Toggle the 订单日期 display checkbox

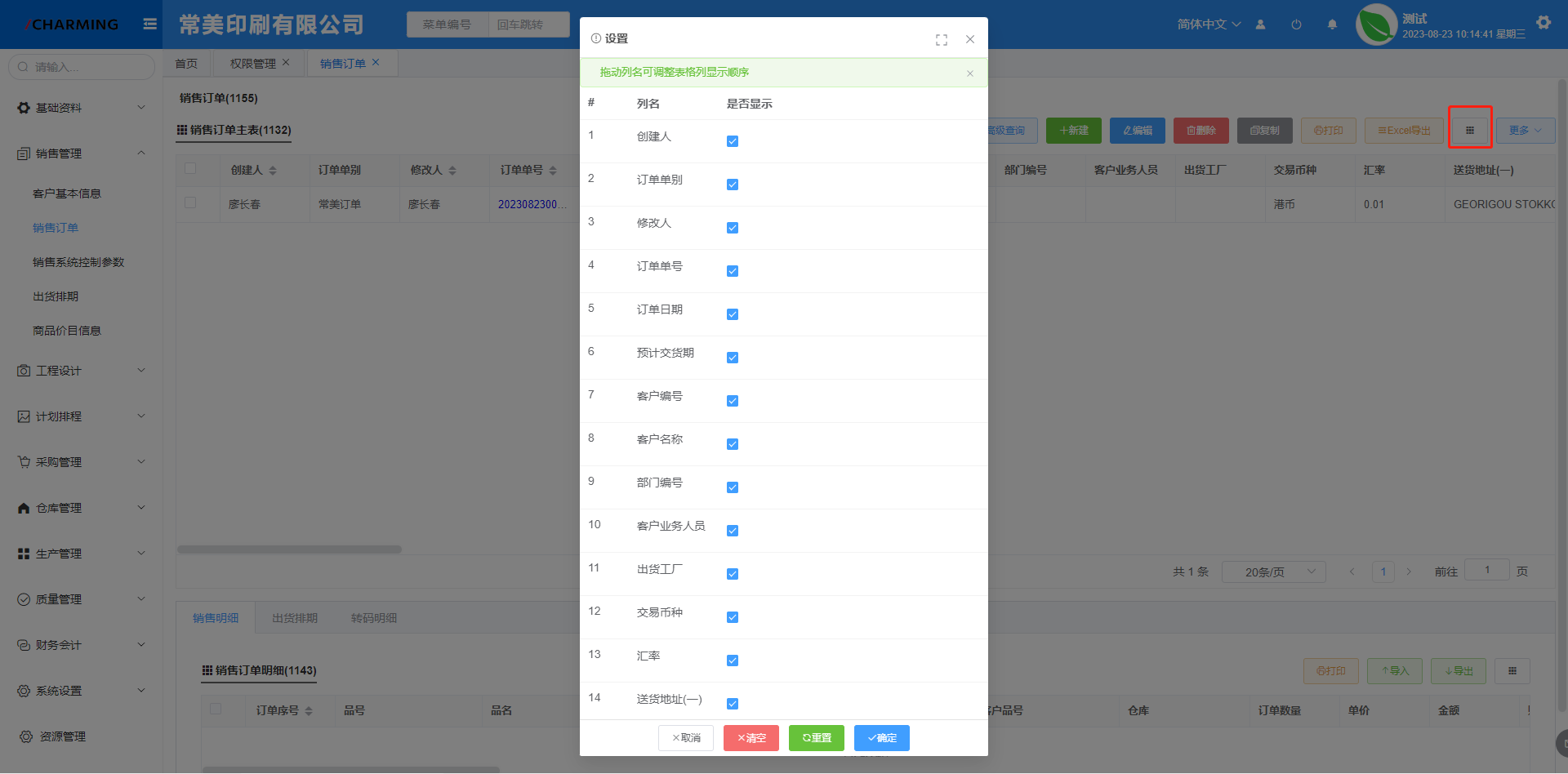pyautogui.click(x=733, y=314)
